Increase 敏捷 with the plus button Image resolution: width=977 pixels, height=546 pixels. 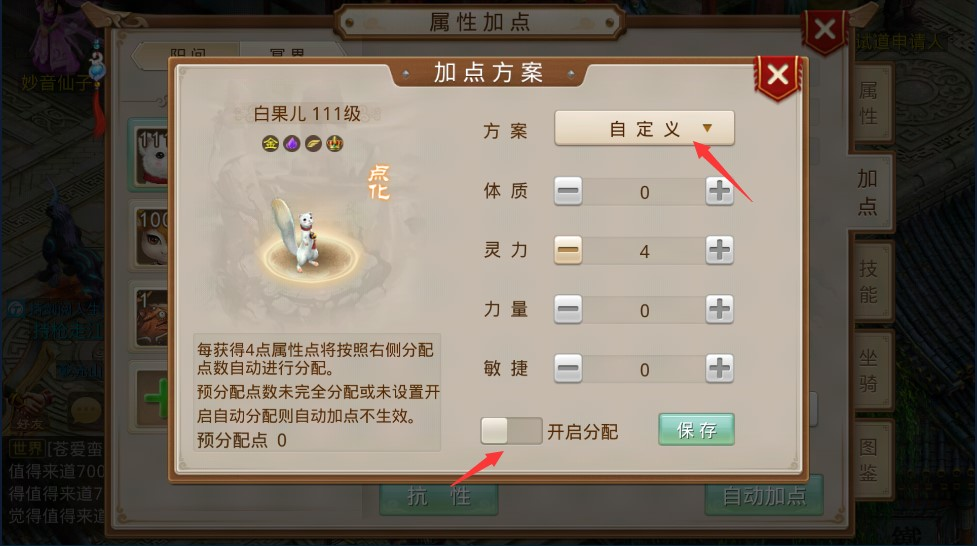point(719,368)
